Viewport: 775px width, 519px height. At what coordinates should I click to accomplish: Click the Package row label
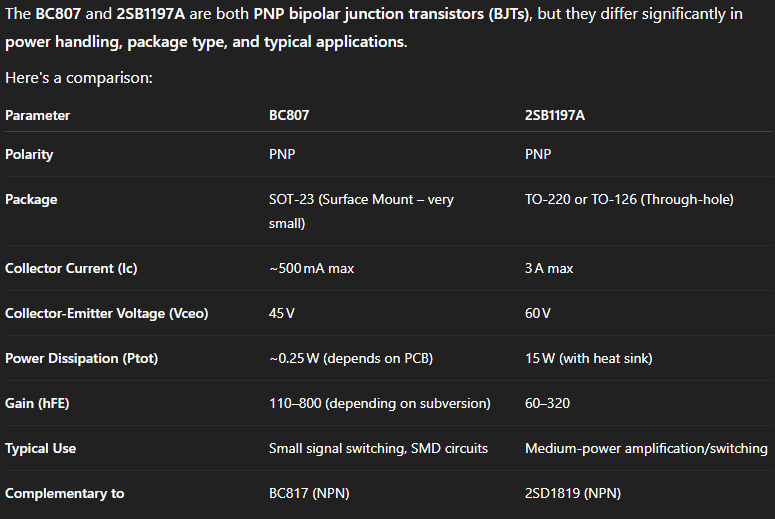[31, 200]
